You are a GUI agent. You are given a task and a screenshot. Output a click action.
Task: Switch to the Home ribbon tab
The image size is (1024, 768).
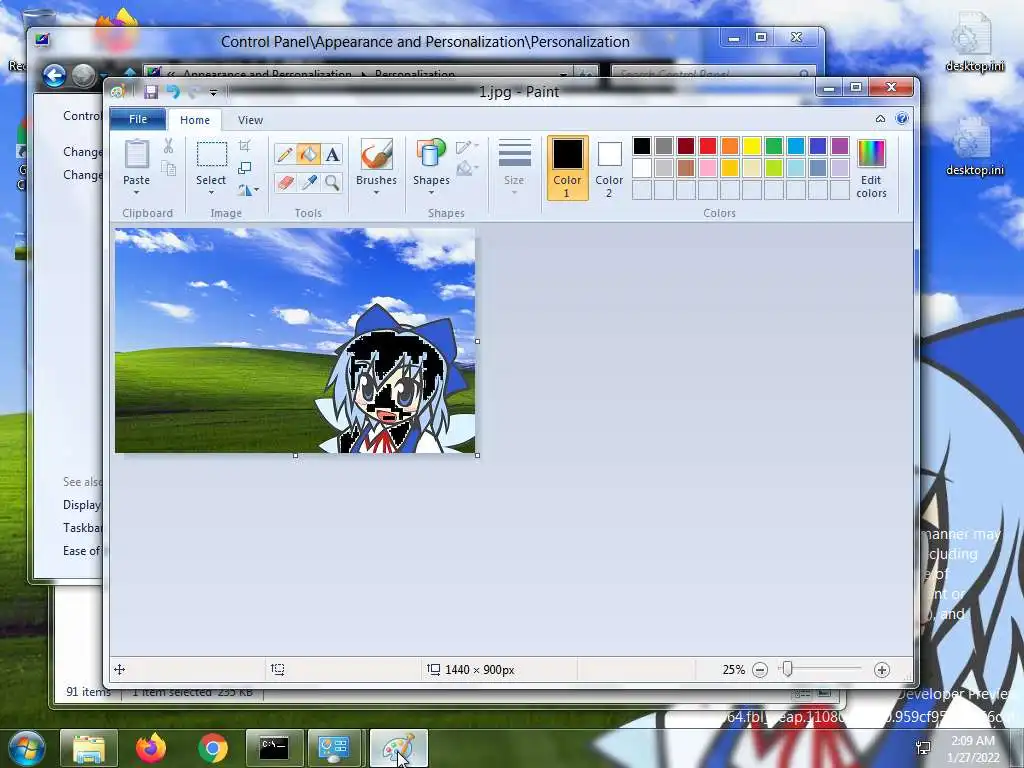pos(195,120)
